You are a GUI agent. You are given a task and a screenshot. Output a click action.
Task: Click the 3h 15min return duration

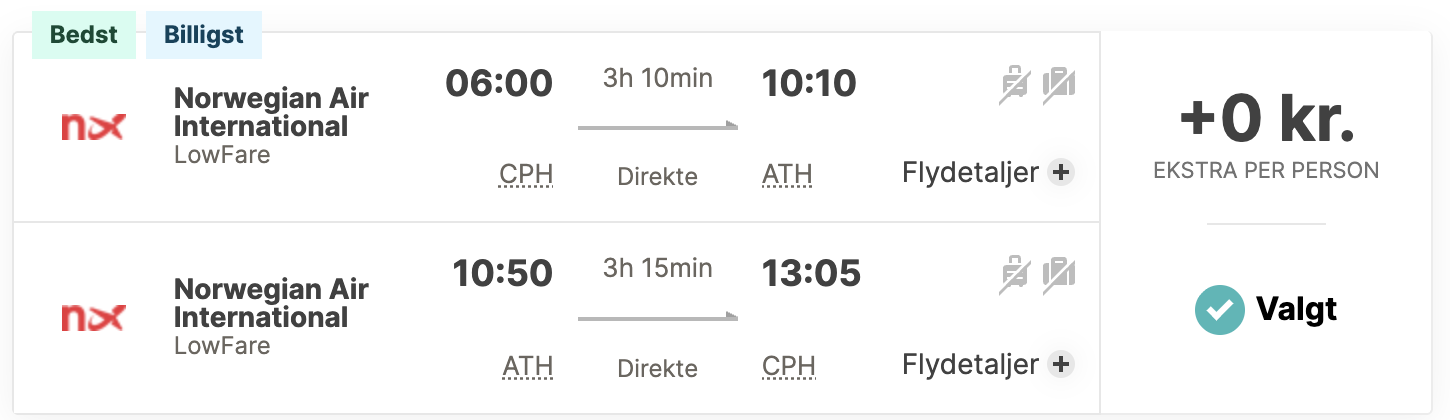[x=657, y=268]
